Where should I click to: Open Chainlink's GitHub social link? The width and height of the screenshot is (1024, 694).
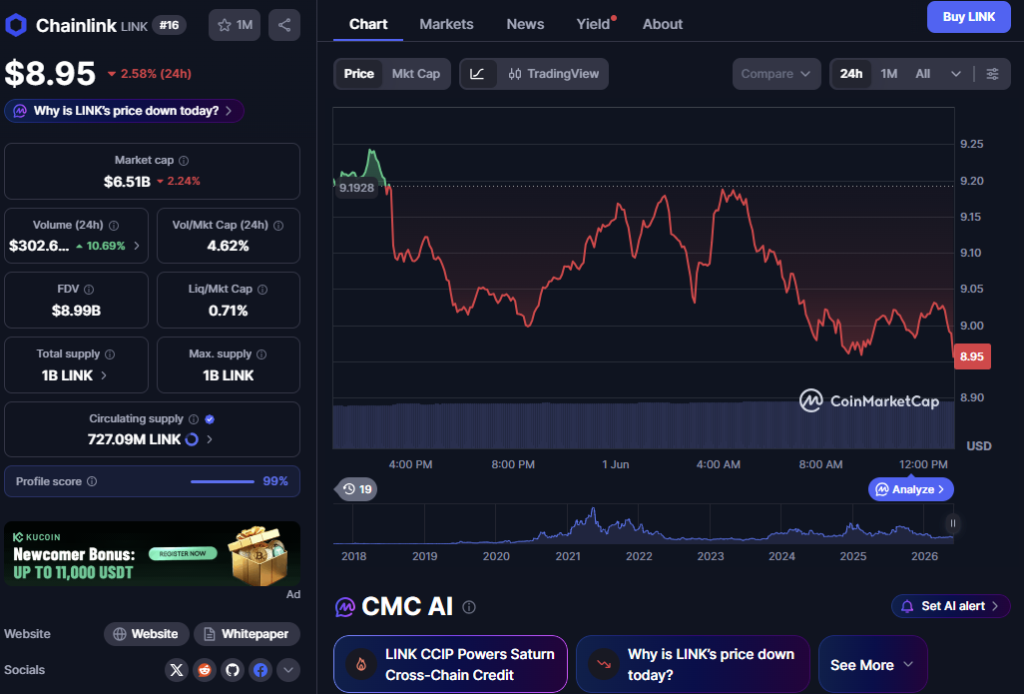point(232,670)
